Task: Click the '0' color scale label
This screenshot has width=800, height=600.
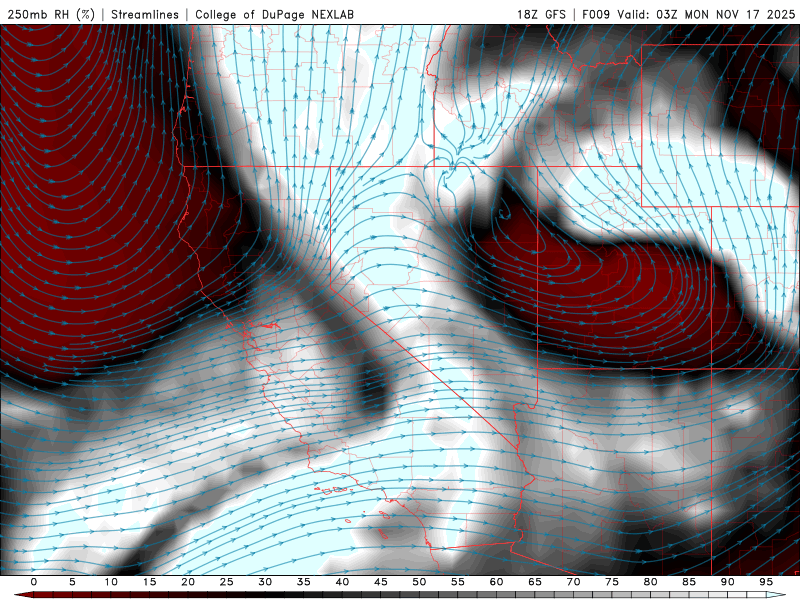Action: (34, 582)
